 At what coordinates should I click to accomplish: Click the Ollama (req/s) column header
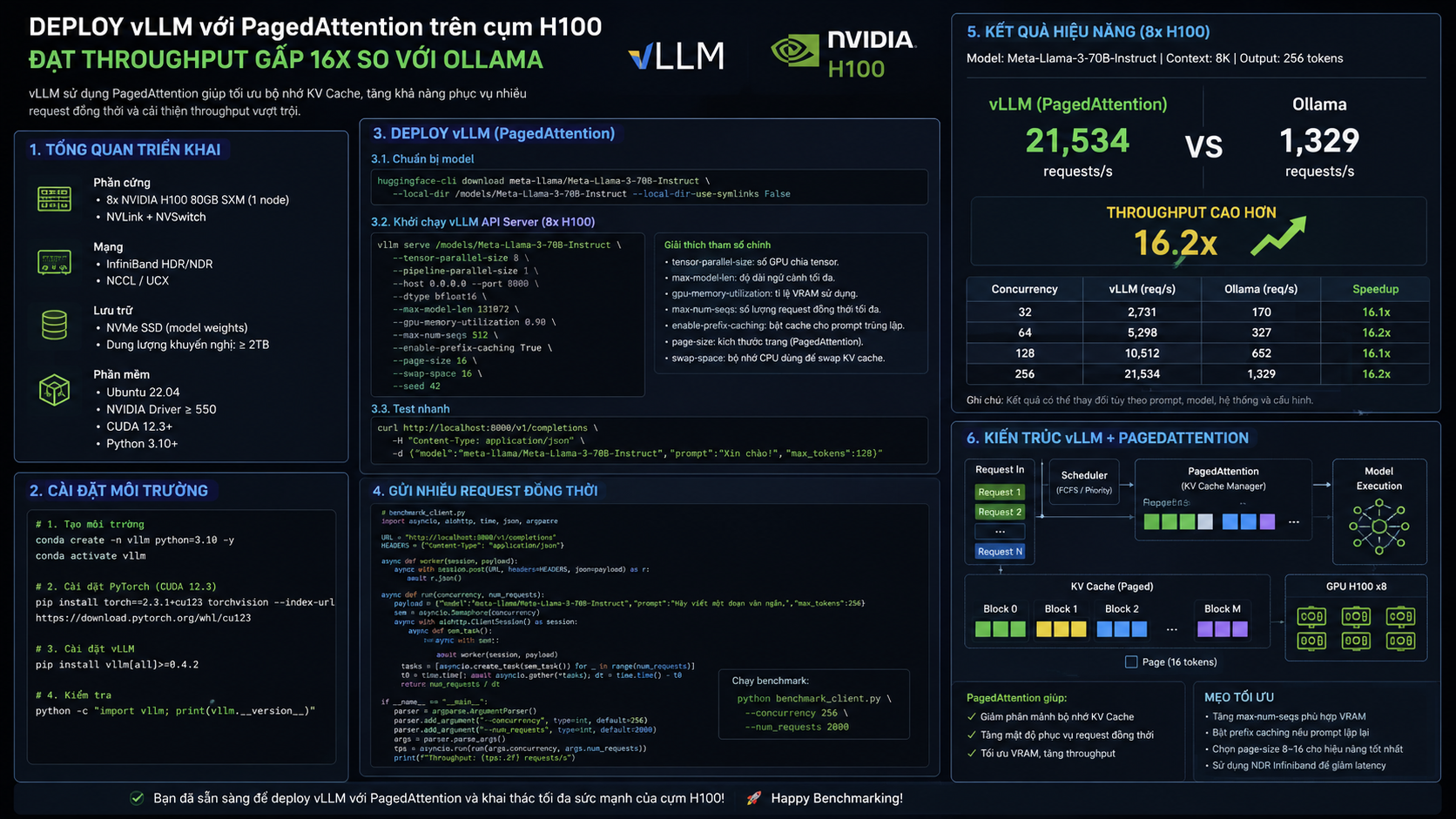1261,289
